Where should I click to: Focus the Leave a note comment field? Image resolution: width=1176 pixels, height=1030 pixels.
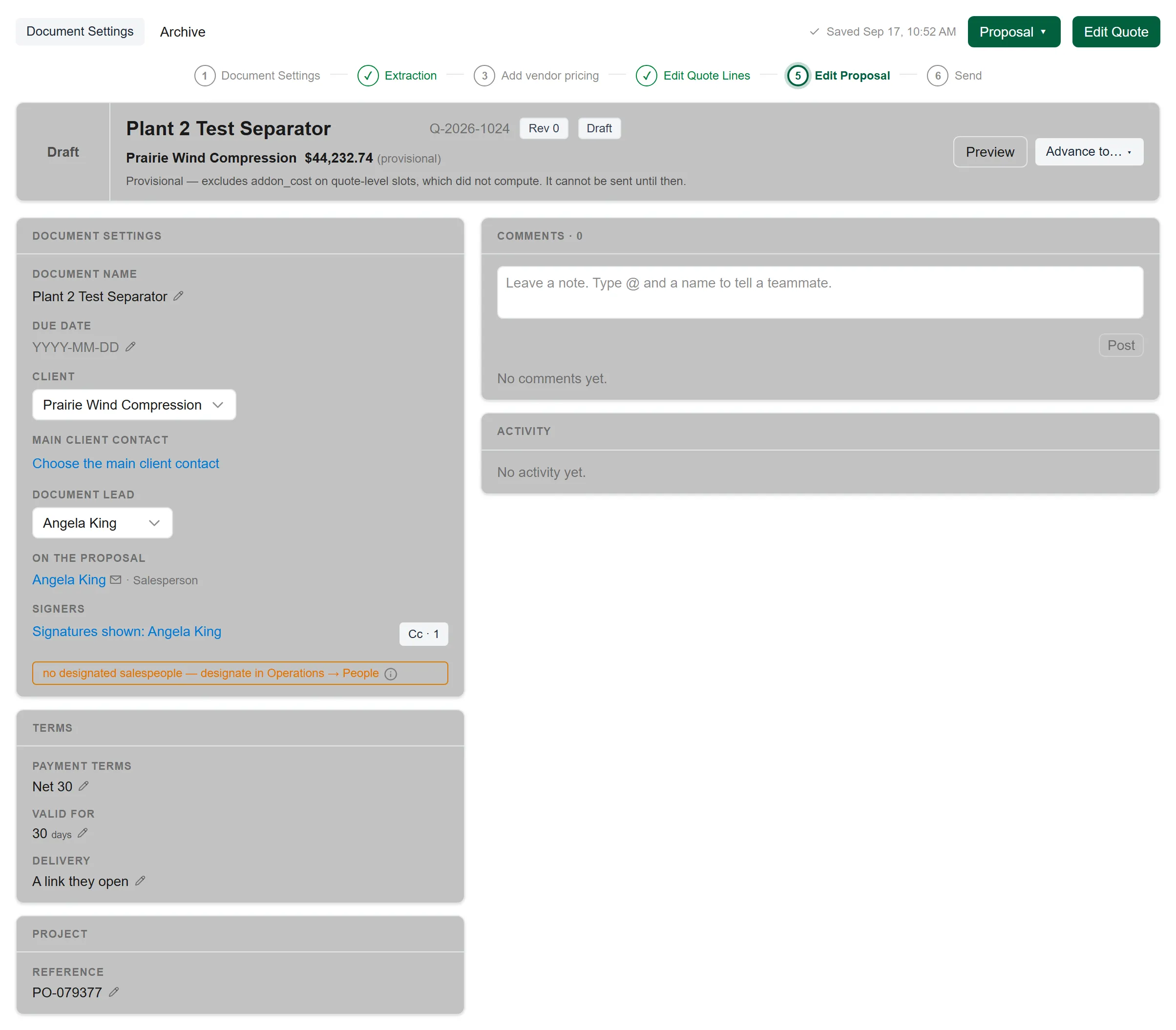(819, 292)
